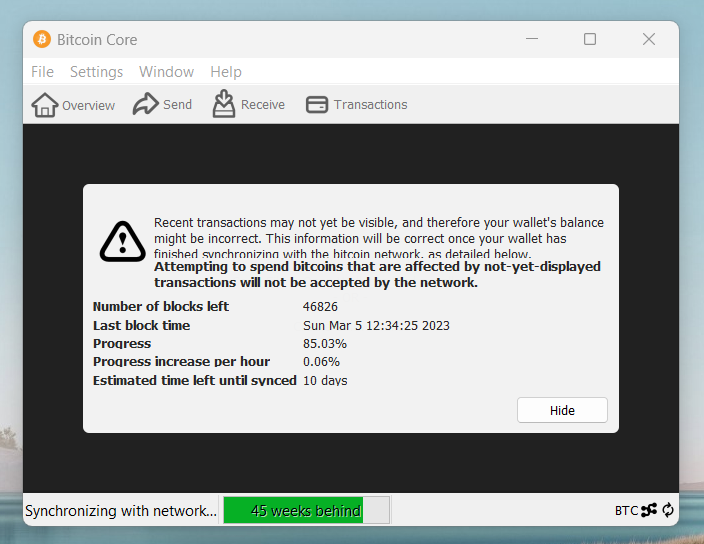Open the Settings menu
The width and height of the screenshot is (704, 544).
coord(97,72)
